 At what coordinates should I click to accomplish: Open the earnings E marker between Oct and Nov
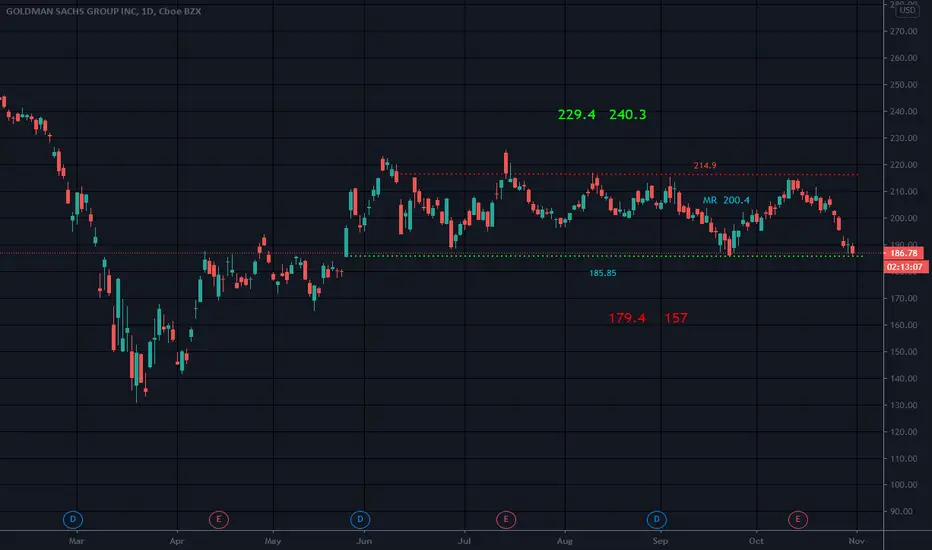pyautogui.click(x=798, y=520)
